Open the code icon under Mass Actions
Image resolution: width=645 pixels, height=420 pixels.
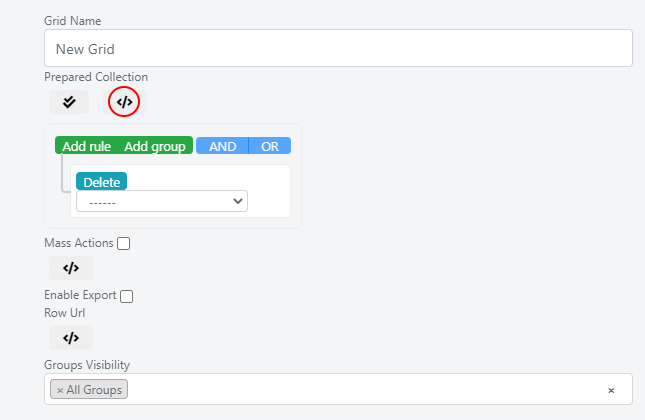pyautogui.click(x=71, y=268)
